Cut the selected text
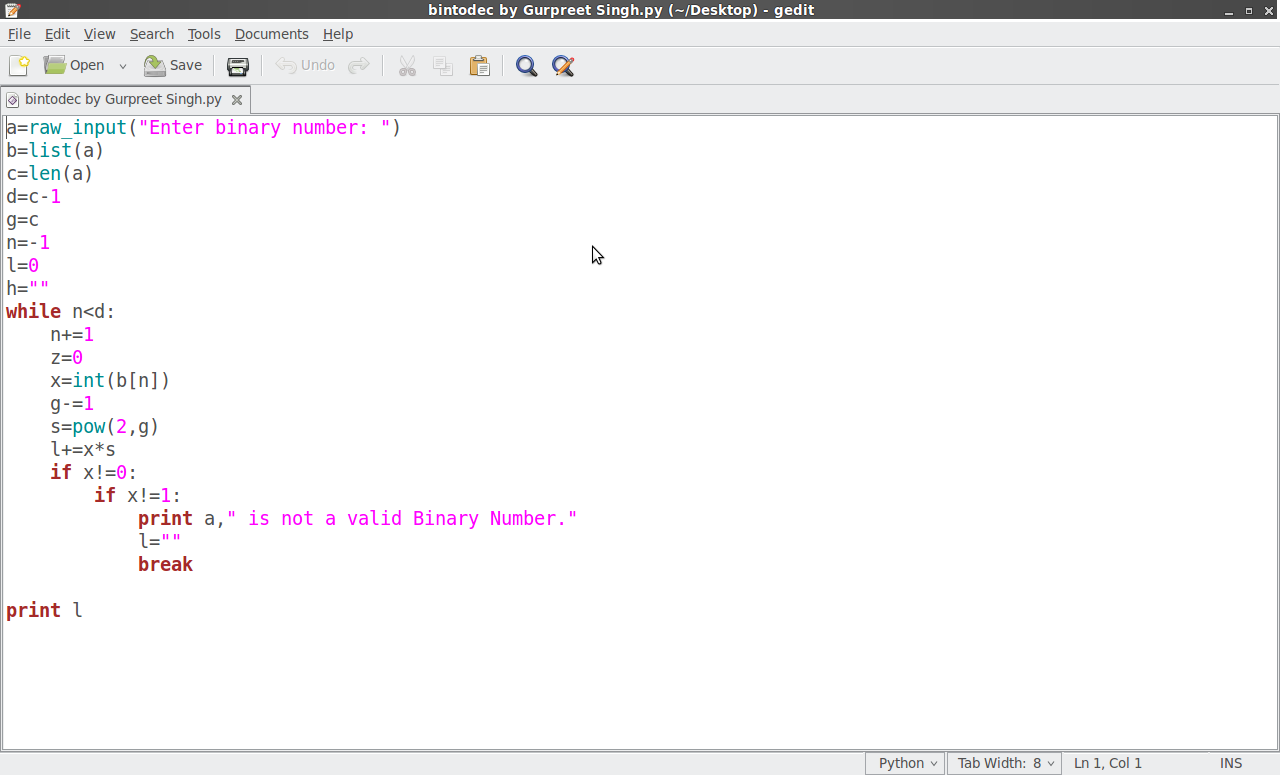The height and width of the screenshot is (776, 1280). pos(407,65)
